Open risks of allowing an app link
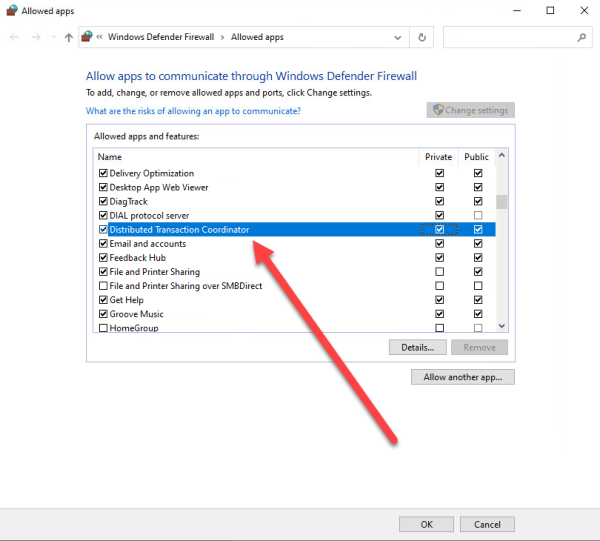Viewport: 600px width, 541px height. 193,111
